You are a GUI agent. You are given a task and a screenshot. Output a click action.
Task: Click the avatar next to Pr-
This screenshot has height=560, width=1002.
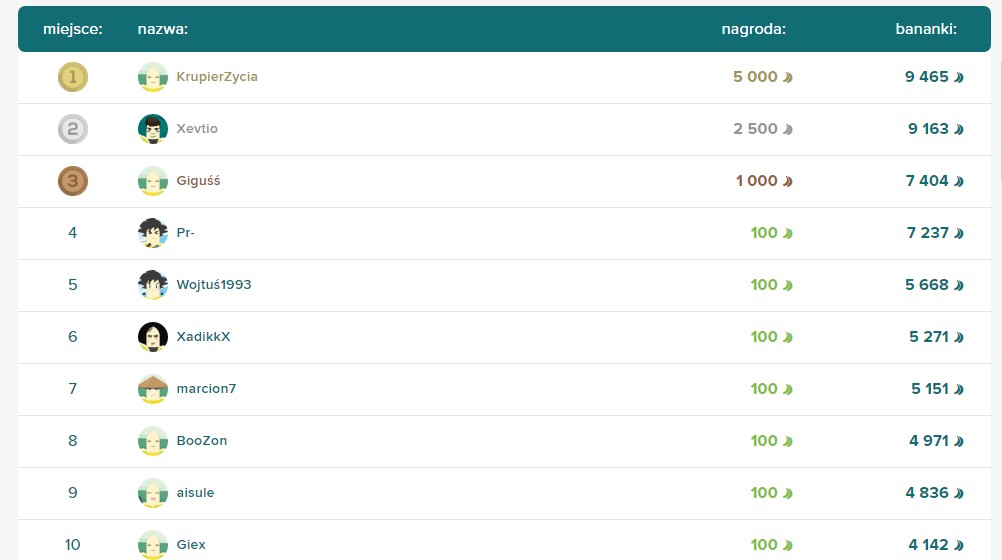[153, 233]
